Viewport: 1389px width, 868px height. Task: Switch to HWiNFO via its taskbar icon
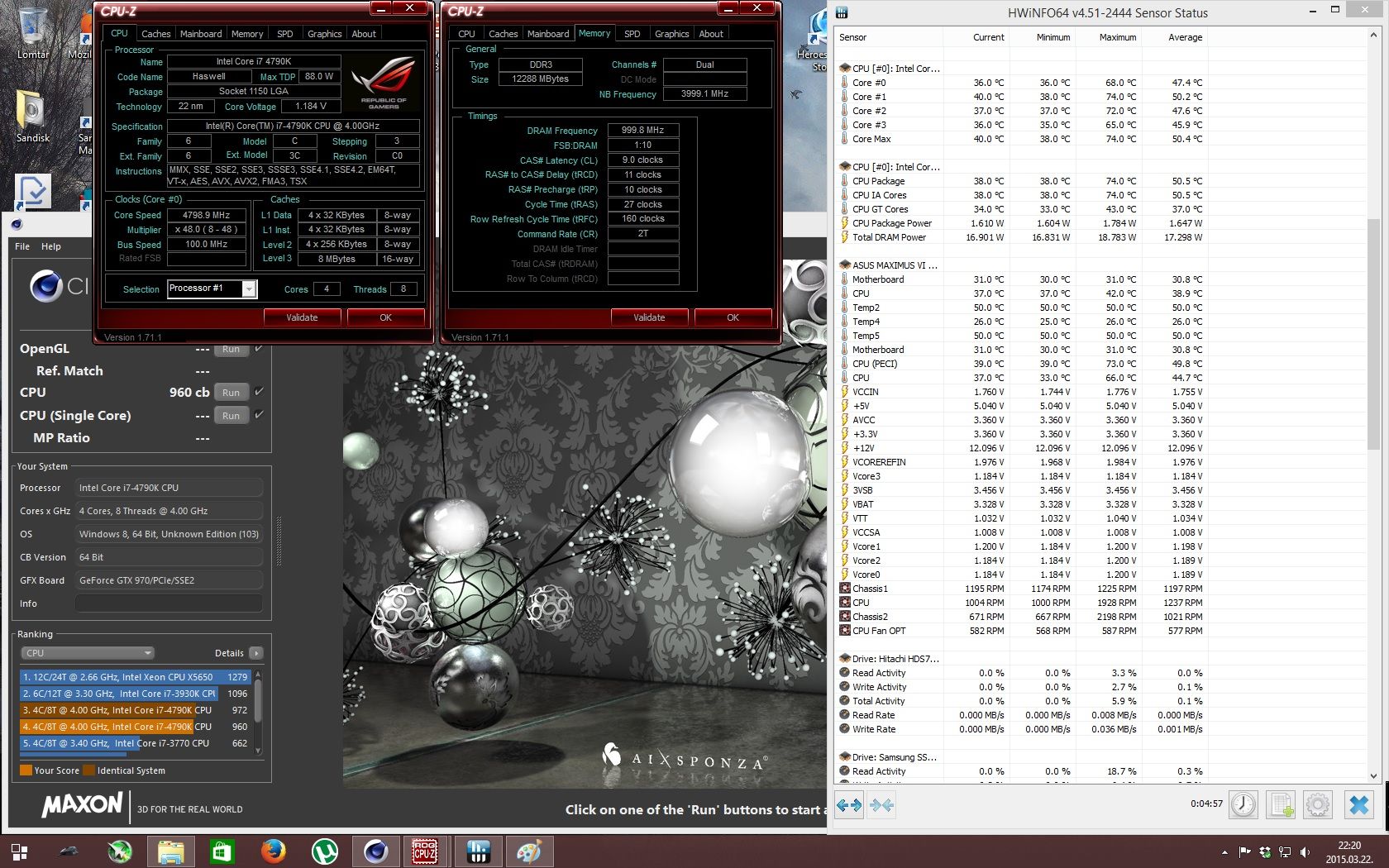pos(478,851)
